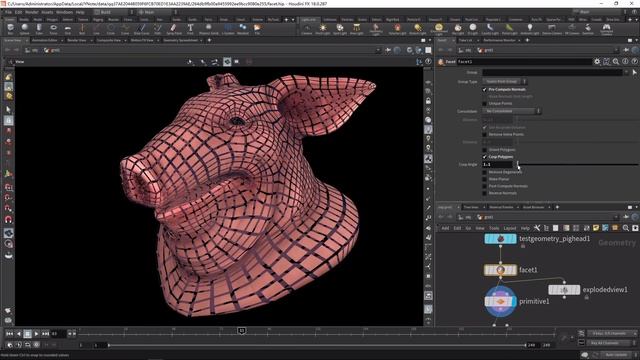Uncheck the Cusp Polygons checkbox
Screen dimensions: 640x360
(484, 157)
